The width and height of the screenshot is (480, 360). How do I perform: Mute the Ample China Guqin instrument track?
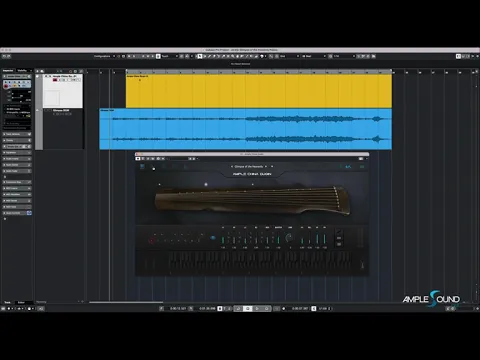click(46, 76)
